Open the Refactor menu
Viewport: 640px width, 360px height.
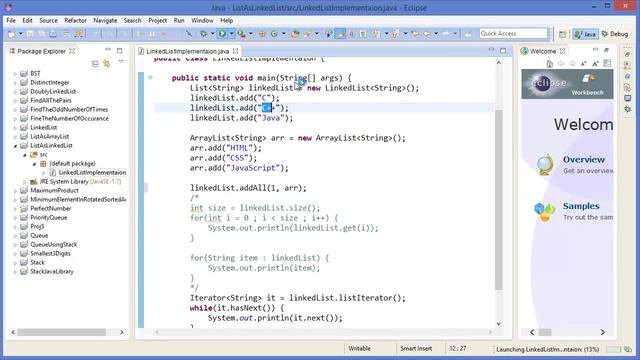point(75,20)
